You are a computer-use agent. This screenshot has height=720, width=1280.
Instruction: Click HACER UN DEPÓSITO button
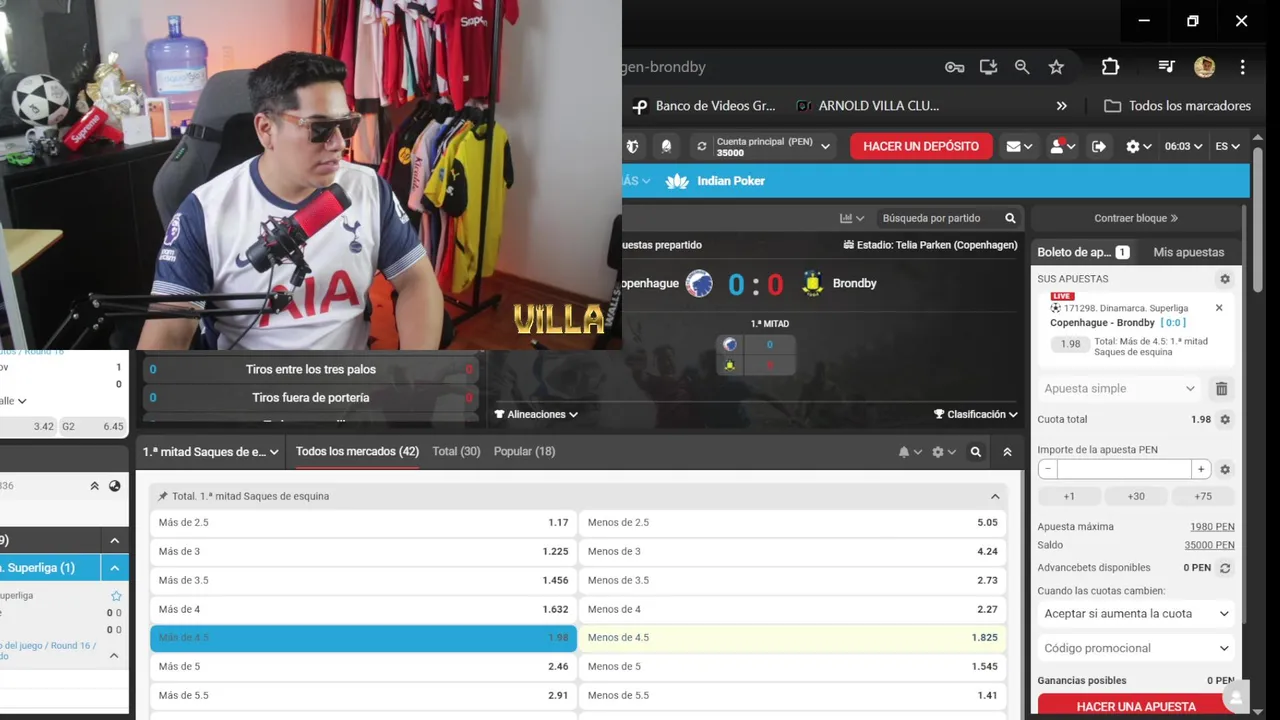[x=921, y=146]
